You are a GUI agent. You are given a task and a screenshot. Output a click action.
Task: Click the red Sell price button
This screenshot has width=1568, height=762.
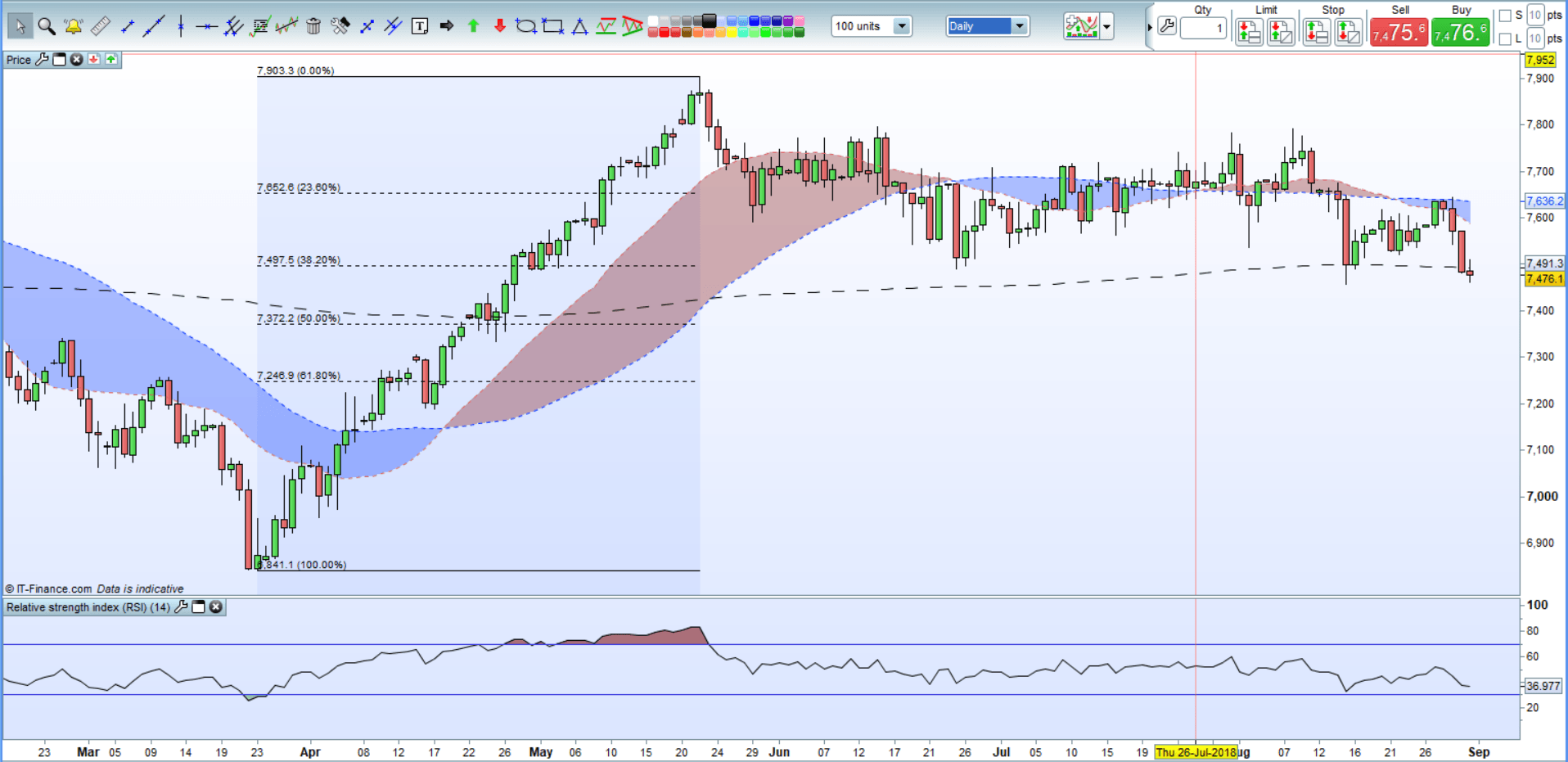pos(1399,32)
